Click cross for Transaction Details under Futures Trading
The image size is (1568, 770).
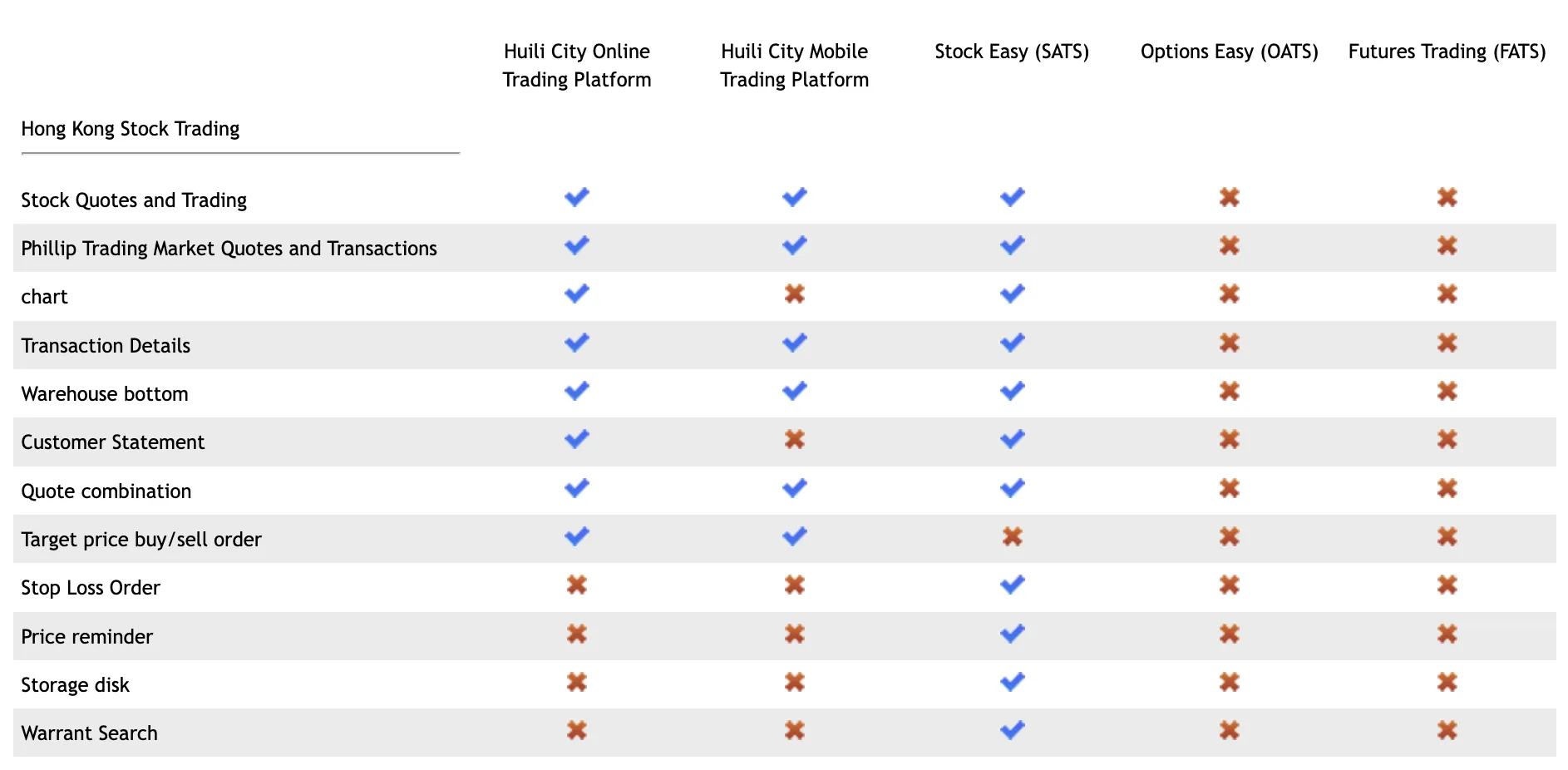[x=1447, y=343]
